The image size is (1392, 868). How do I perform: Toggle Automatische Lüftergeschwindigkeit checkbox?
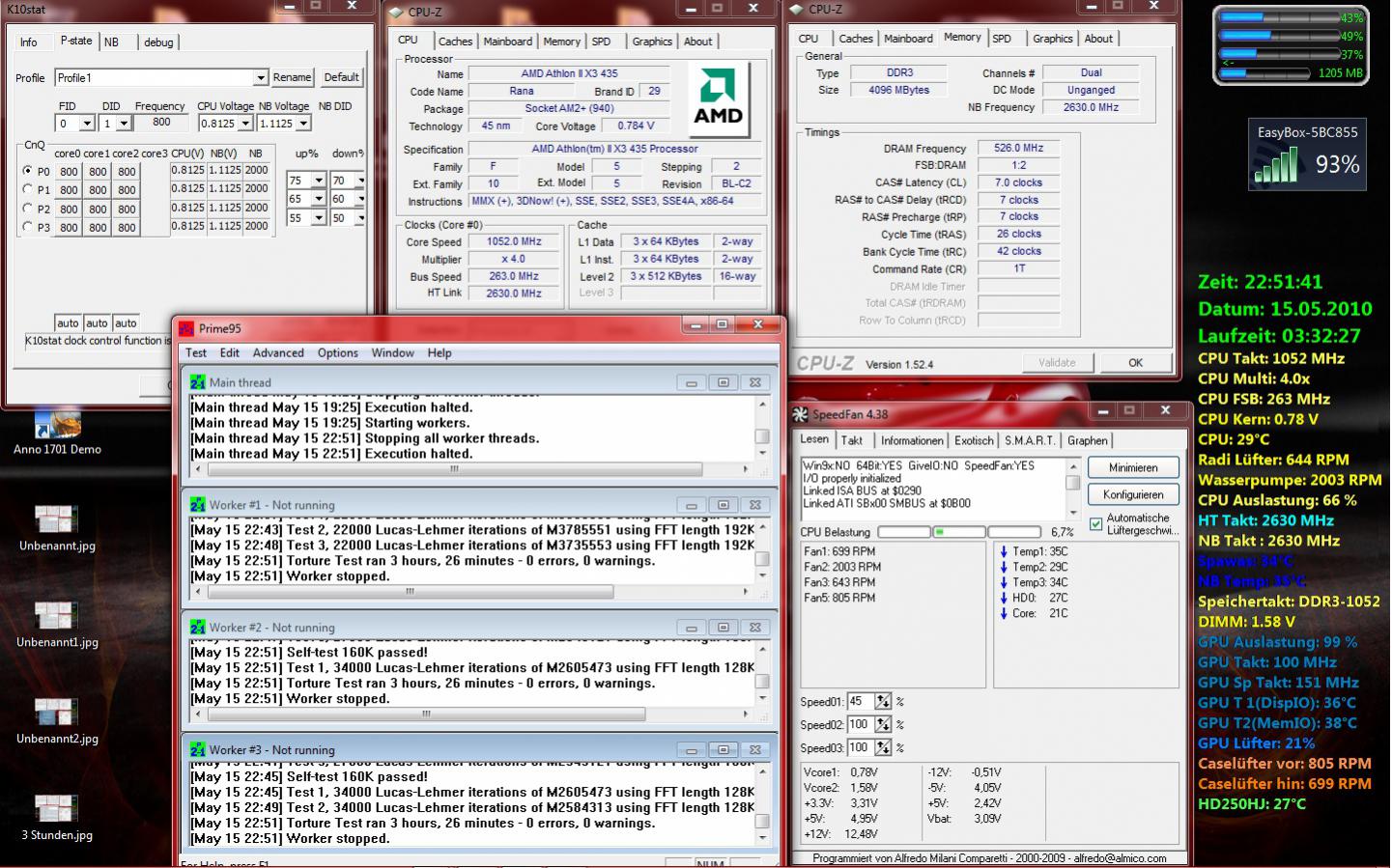(x=1095, y=524)
